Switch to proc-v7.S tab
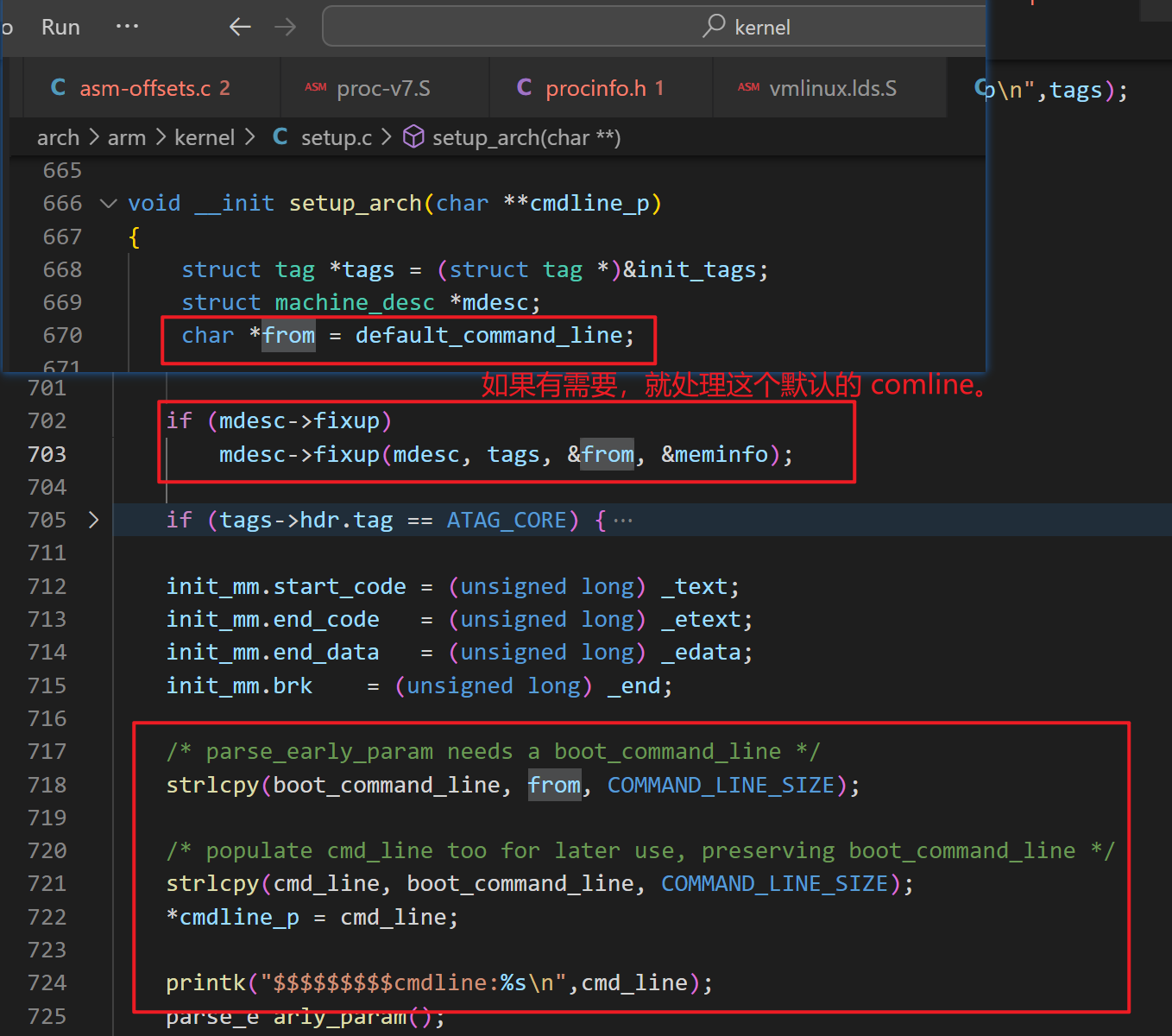1172x1036 pixels. [x=384, y=88]
